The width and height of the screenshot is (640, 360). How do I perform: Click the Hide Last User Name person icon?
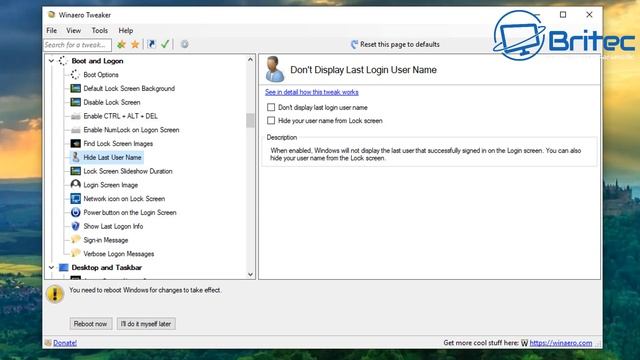pyautogui.click(x=76, y=157)
